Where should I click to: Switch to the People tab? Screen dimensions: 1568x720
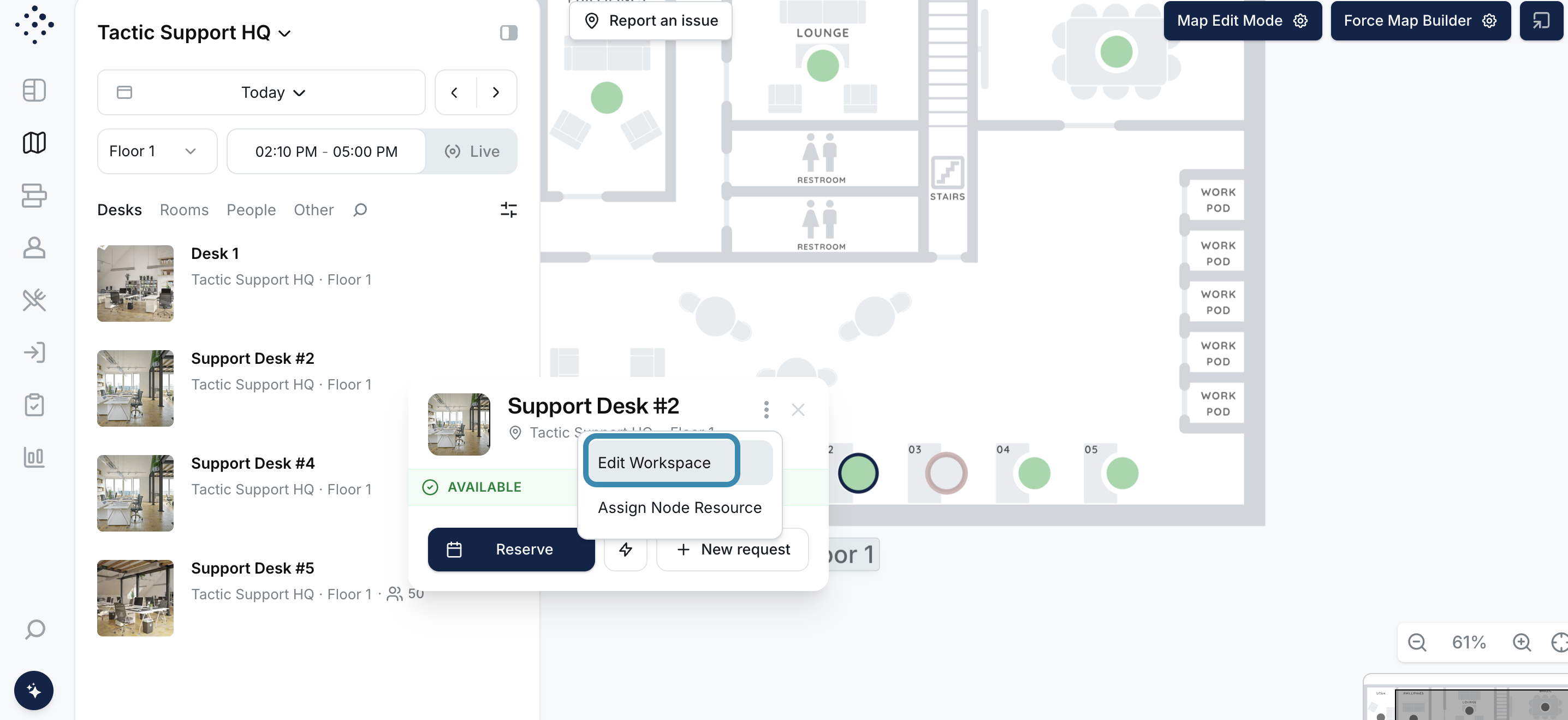coord(251,210)
